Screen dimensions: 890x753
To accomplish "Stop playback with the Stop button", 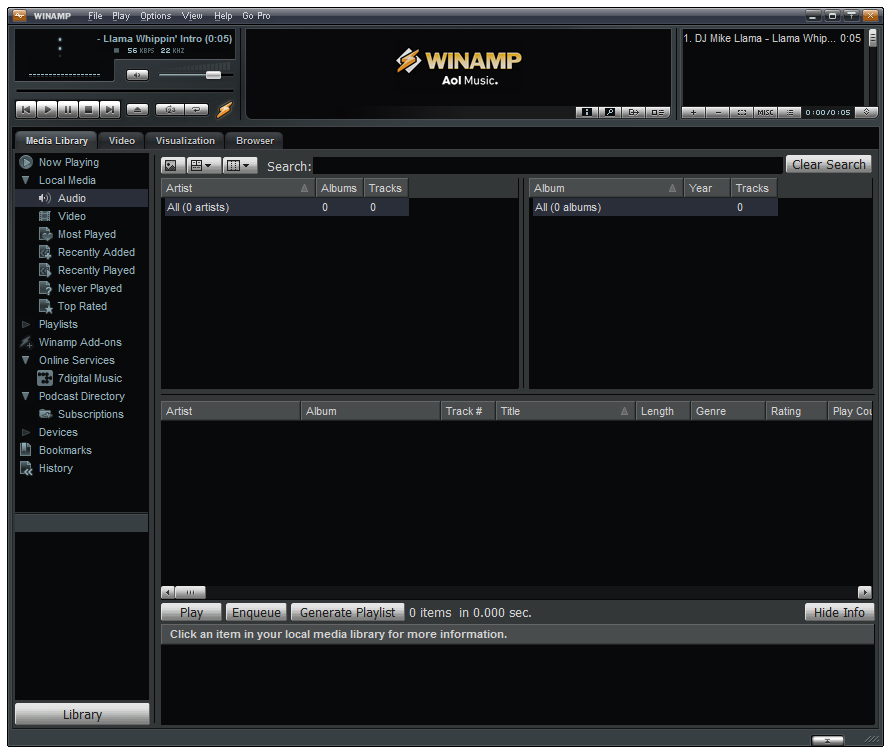I will click(x=89, y=110).
